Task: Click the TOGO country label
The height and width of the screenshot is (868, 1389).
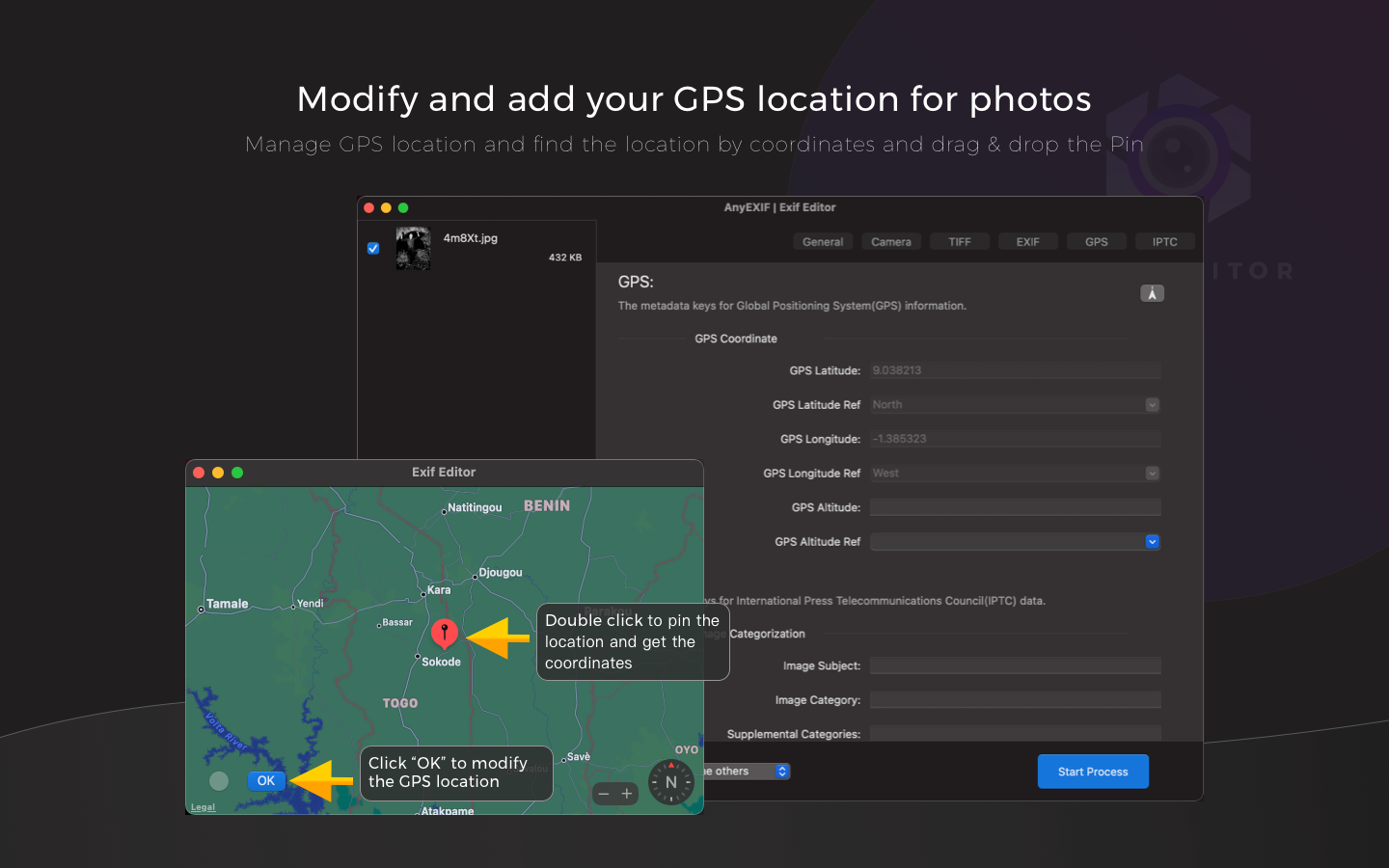Action: [x=400, y=703]
